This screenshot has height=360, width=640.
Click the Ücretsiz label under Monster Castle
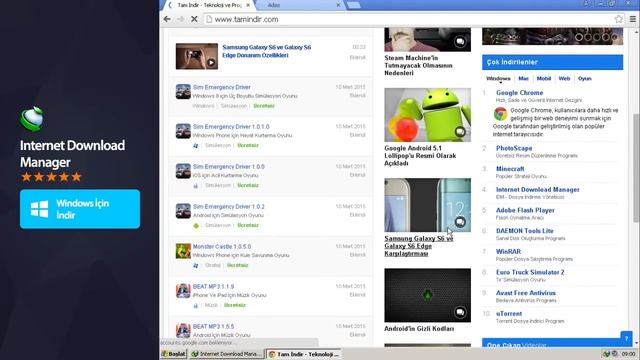pyautogui.click(x=237, y=265)
